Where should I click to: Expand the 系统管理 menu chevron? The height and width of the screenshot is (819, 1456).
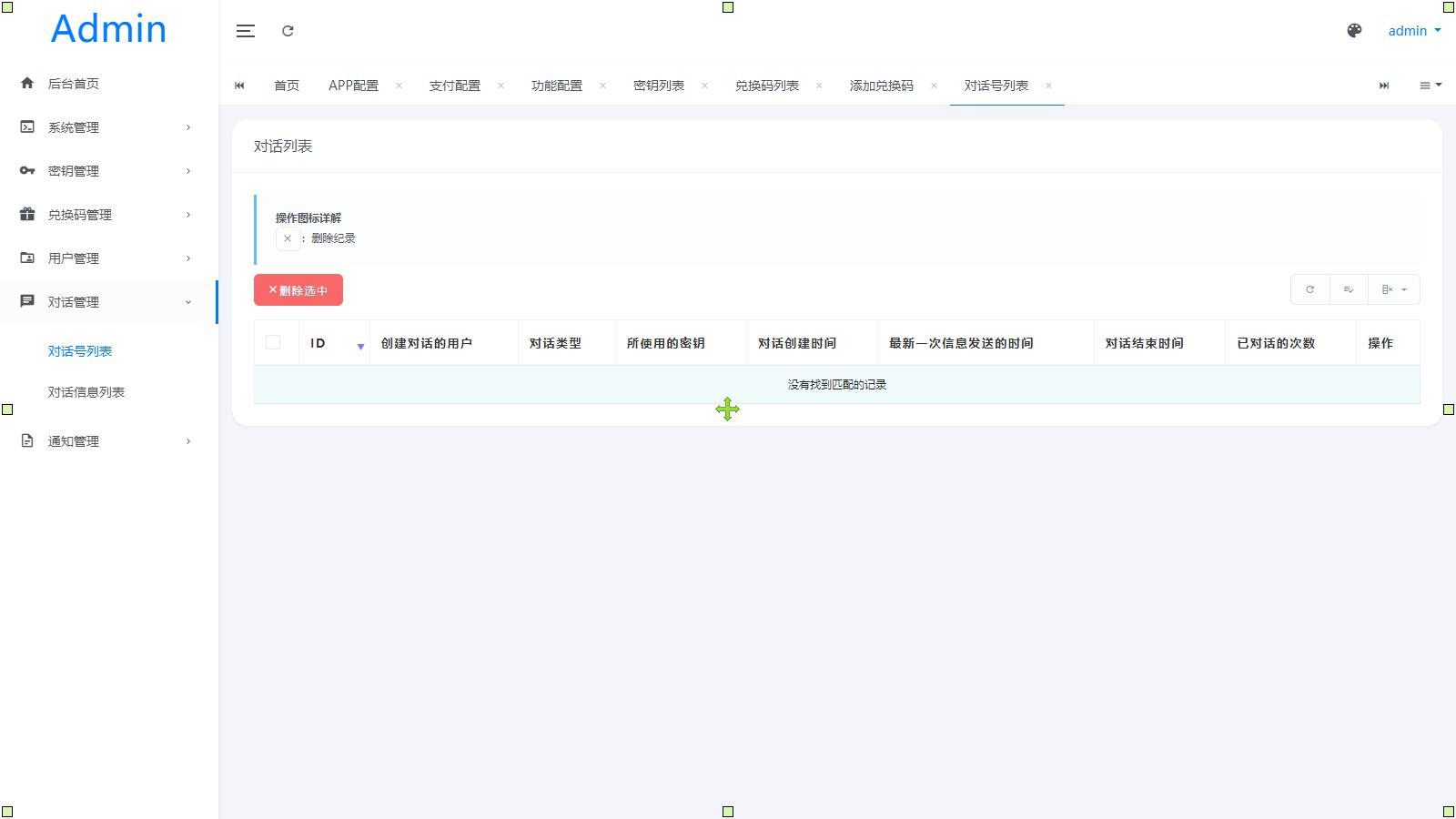coord(188,127)
